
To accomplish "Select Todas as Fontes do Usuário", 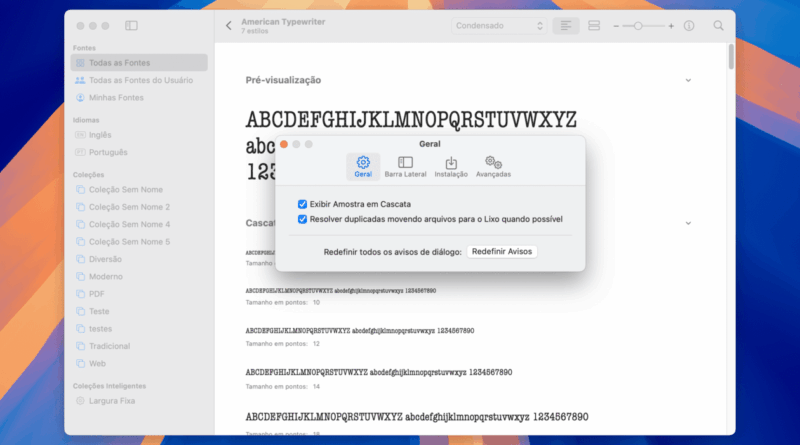I will coord(139,80).
